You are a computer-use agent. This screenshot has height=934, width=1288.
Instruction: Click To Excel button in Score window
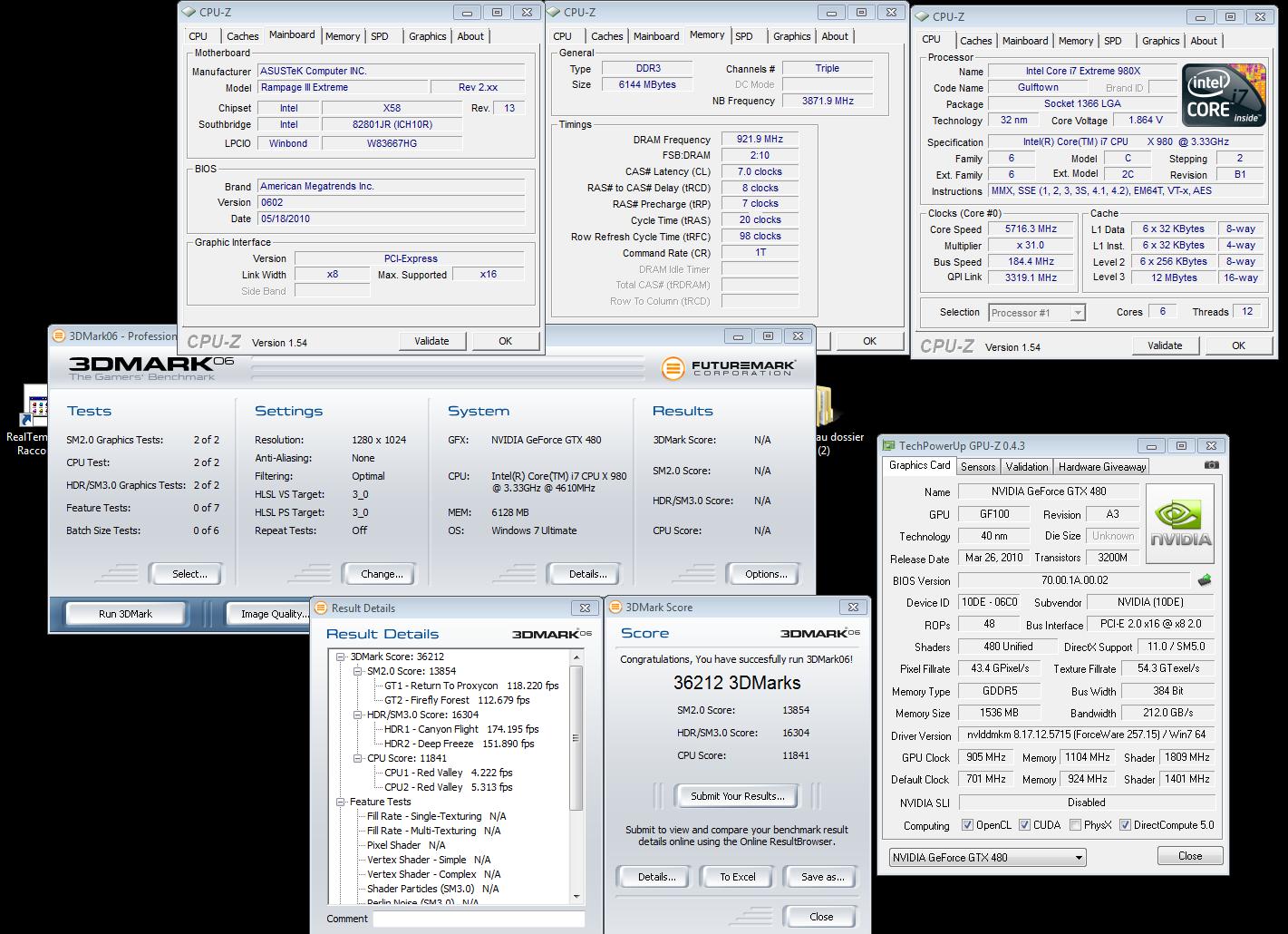(738, 877)
